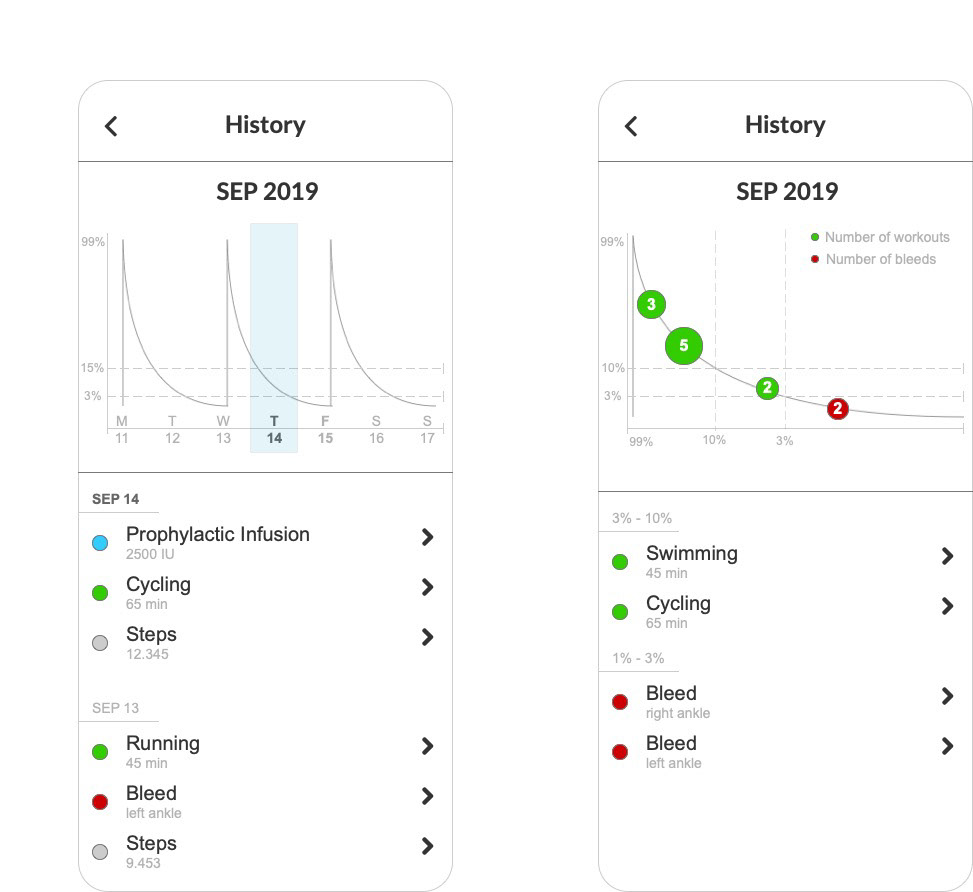This screenshot has height=892, width=973.
Task: Click the red dot beside right ankle Bleed
Action: point(620,702)
